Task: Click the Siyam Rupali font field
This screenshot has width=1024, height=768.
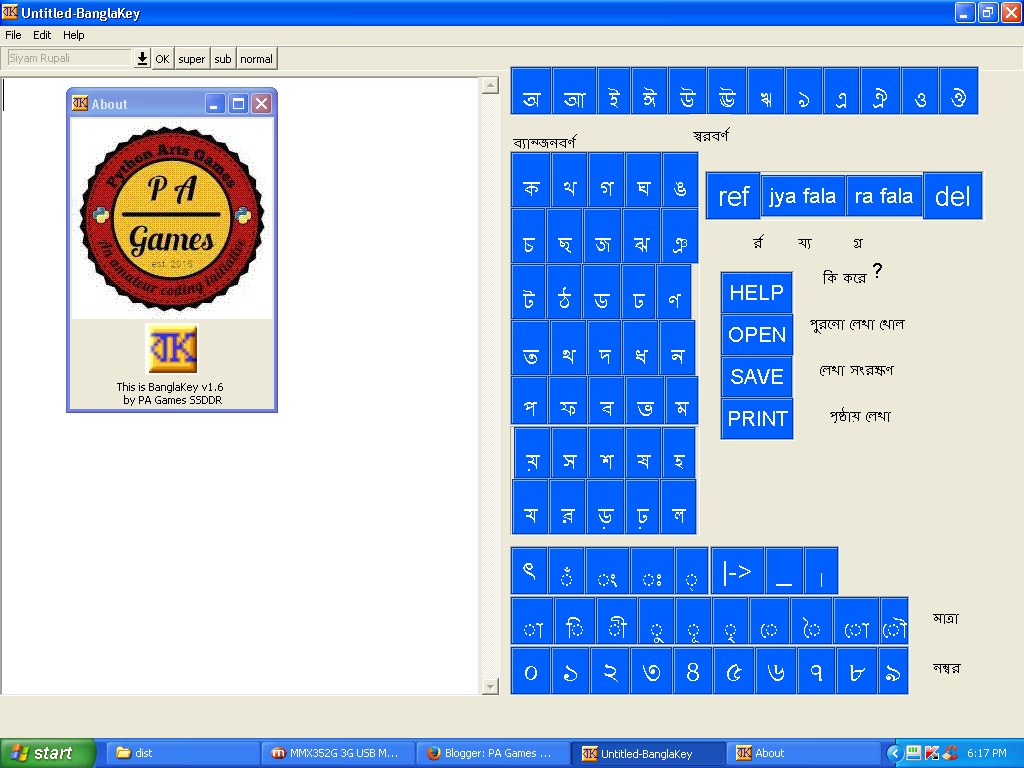Action: [68, 58]
